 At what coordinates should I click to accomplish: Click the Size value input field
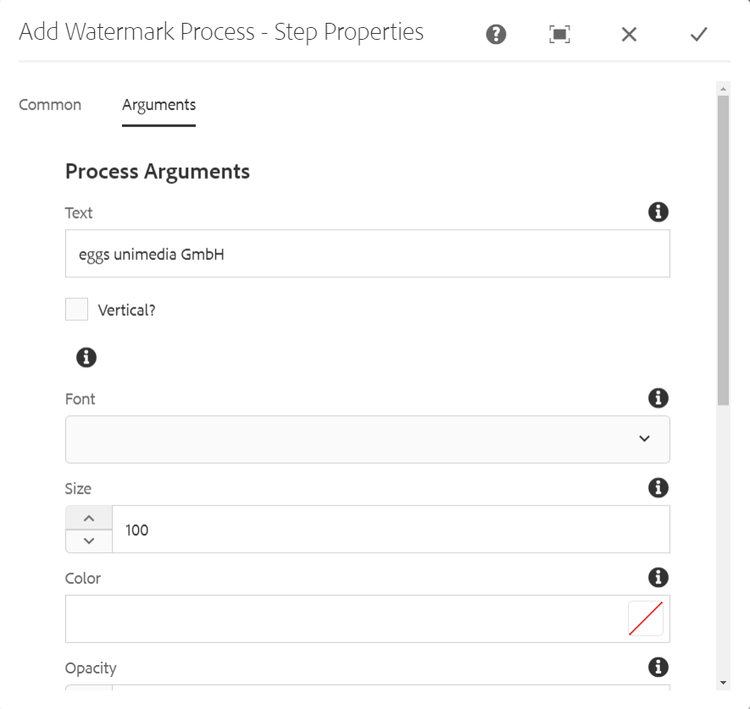[391, 530]
